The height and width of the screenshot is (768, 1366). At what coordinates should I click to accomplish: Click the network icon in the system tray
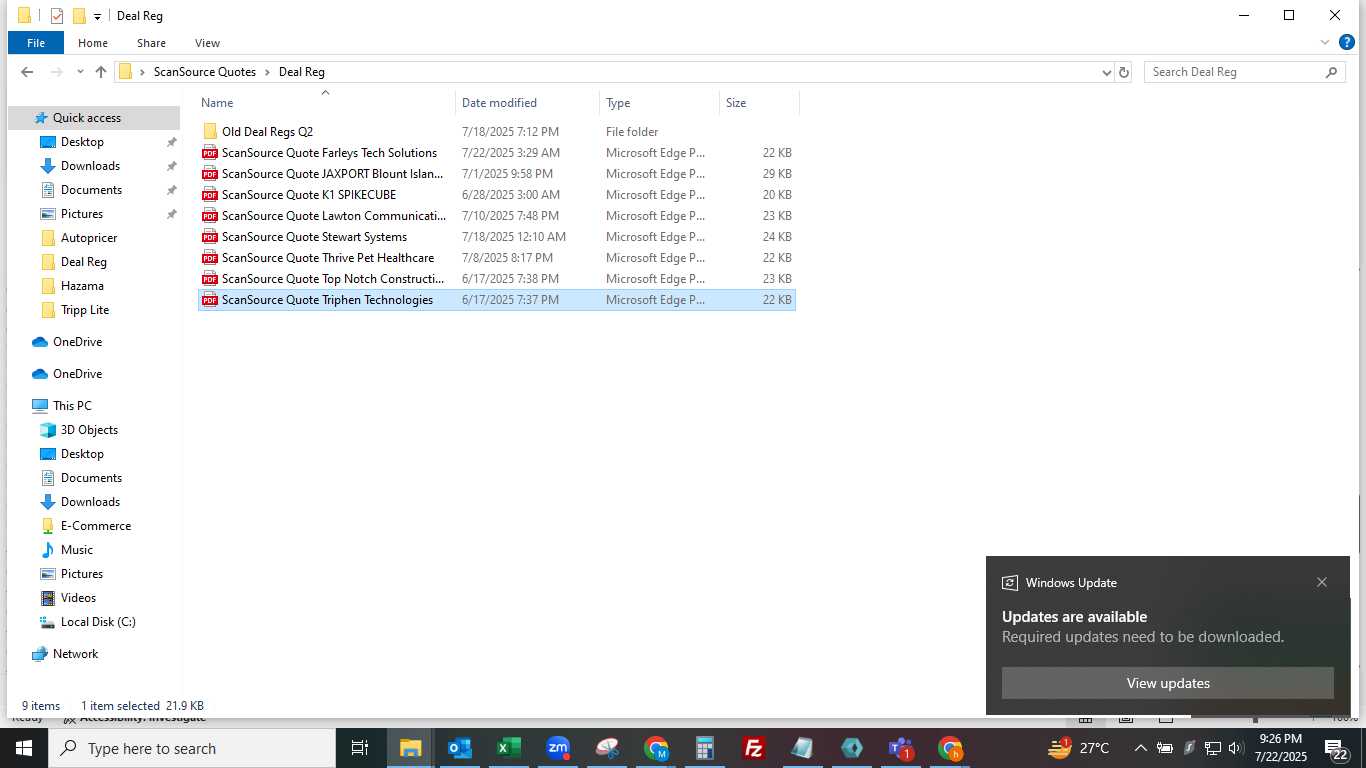click(1212, 748)
